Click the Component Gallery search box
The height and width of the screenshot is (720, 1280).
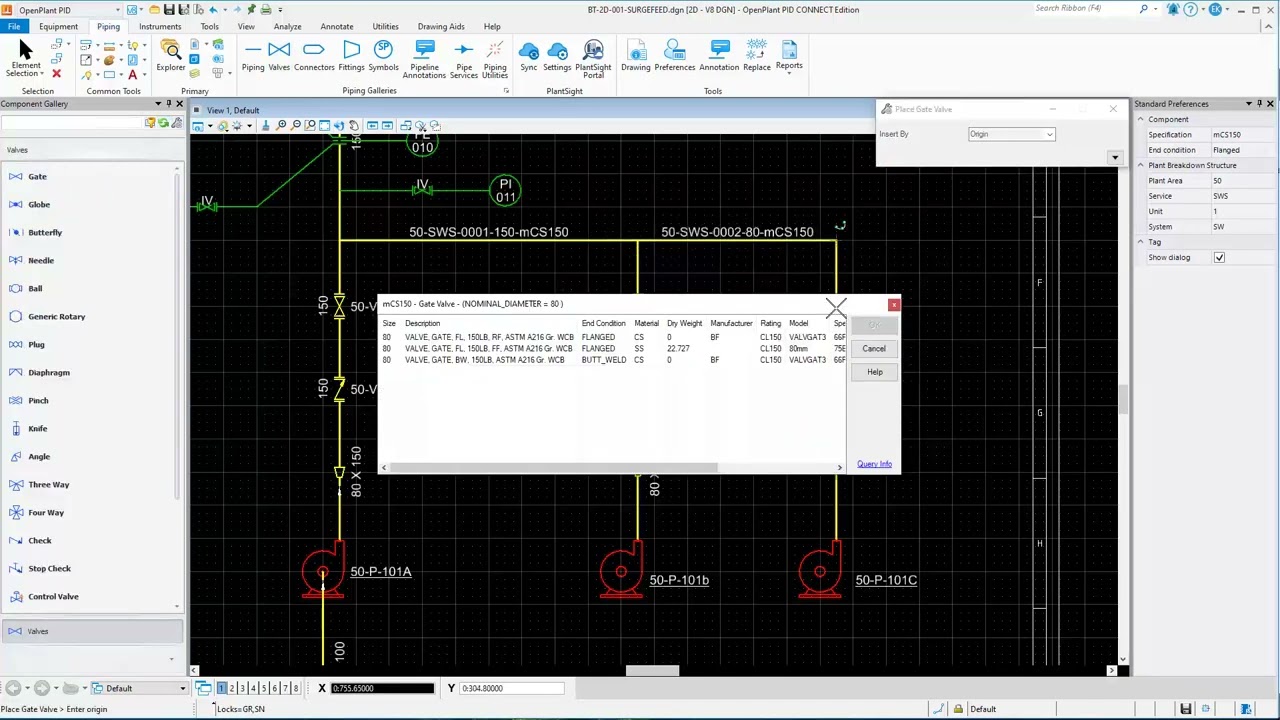click(x=72, y=123)
